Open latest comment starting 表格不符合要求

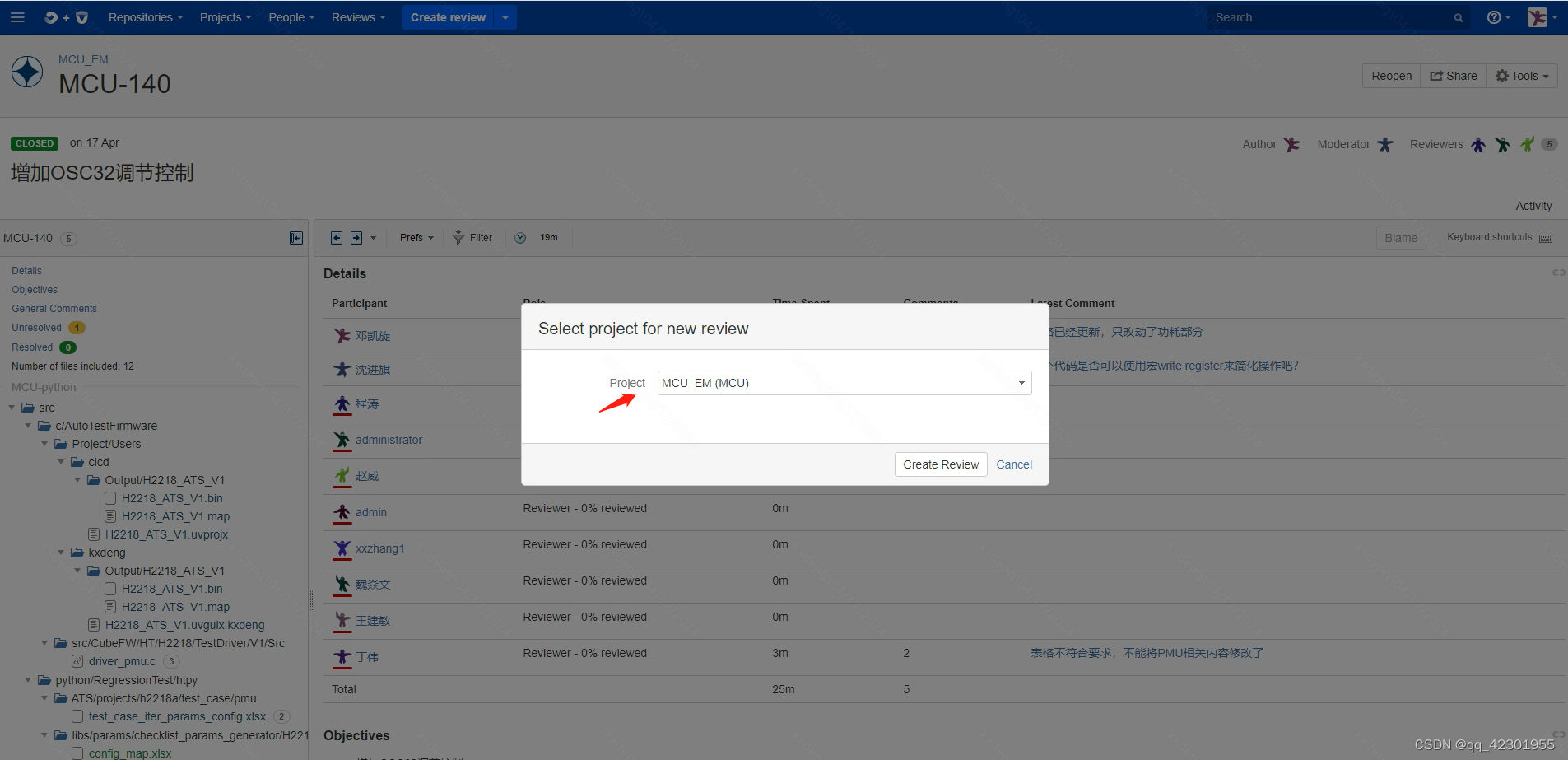point(1147,653)
